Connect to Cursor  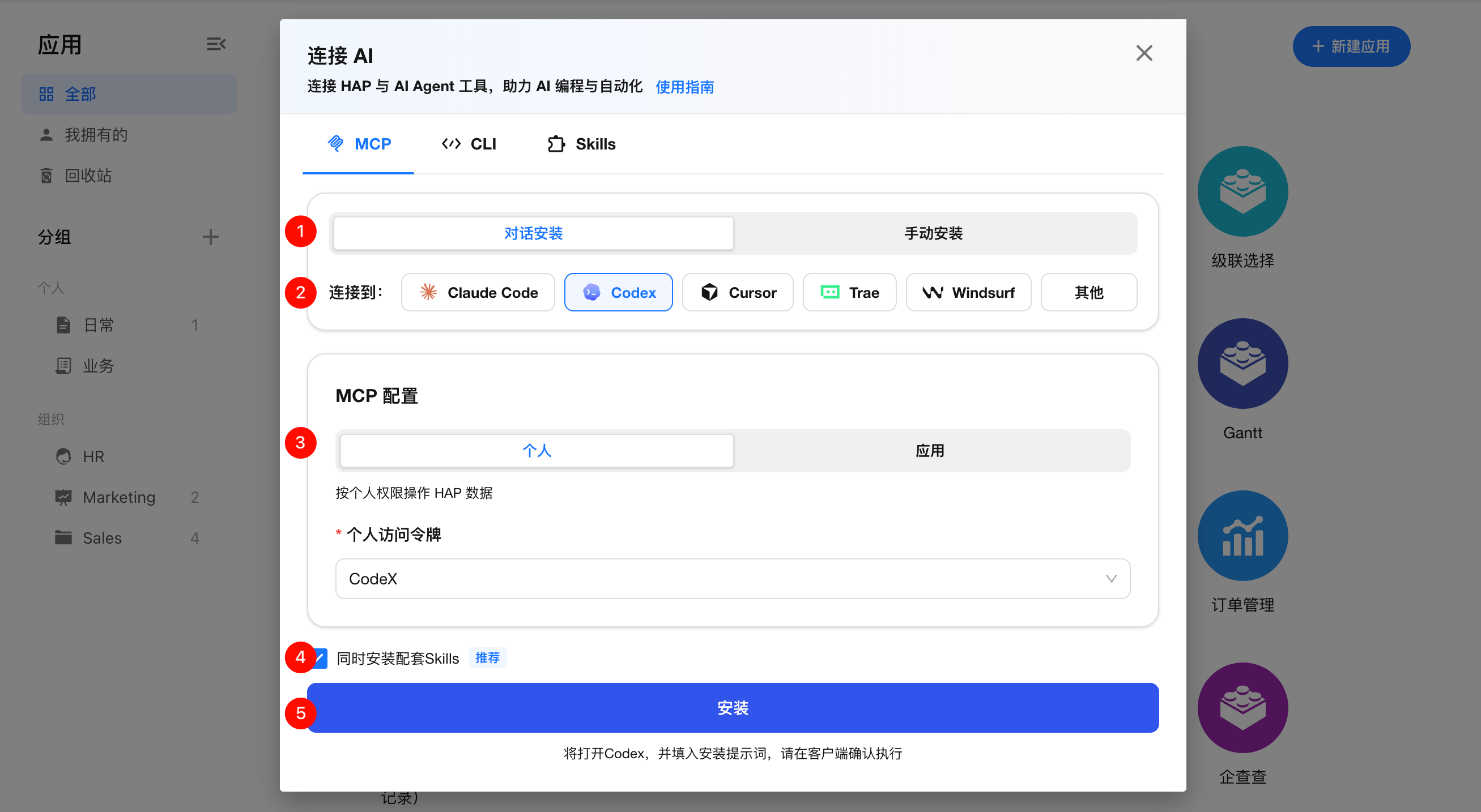pyautogui.click(x=738, y=292)
